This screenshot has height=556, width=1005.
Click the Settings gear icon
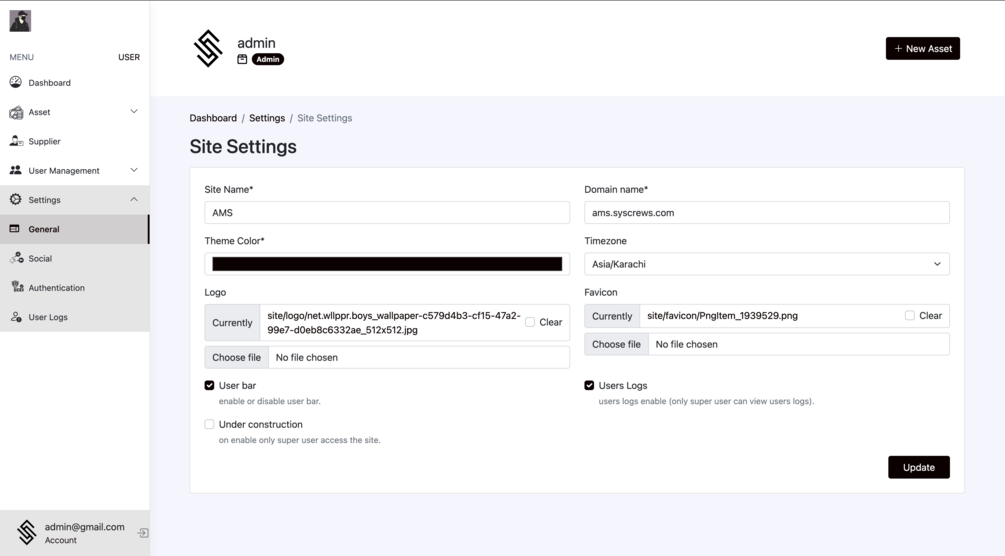tap(15, 200)
